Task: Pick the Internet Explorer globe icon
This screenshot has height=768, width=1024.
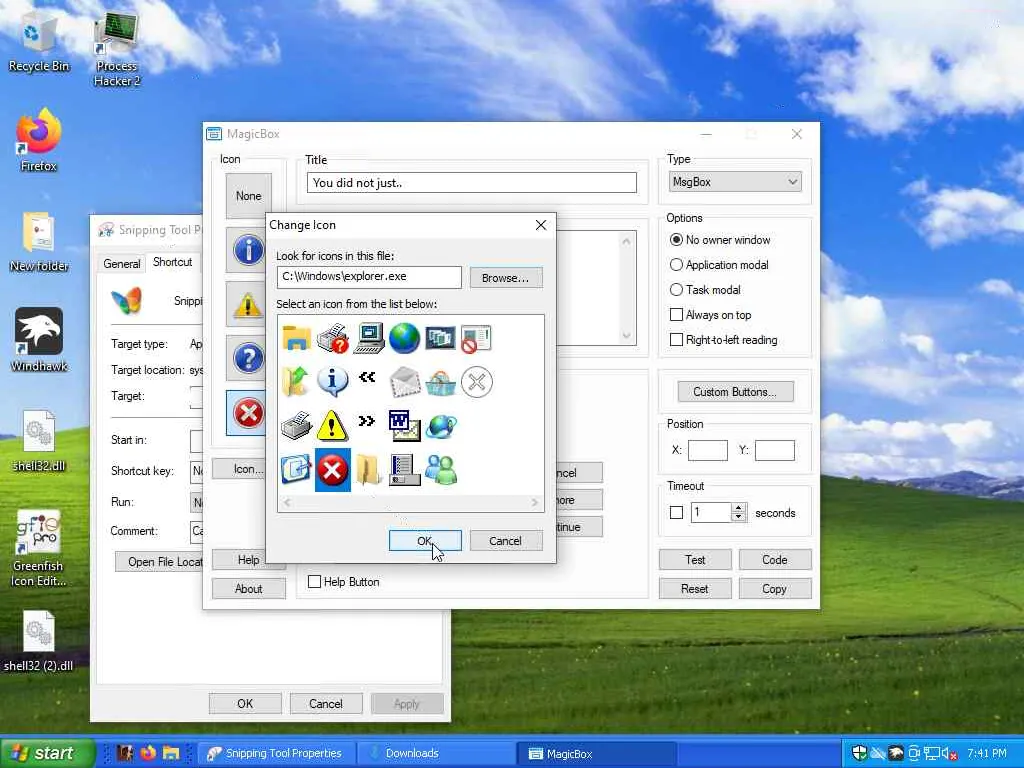Action: [x=440, y=426]
